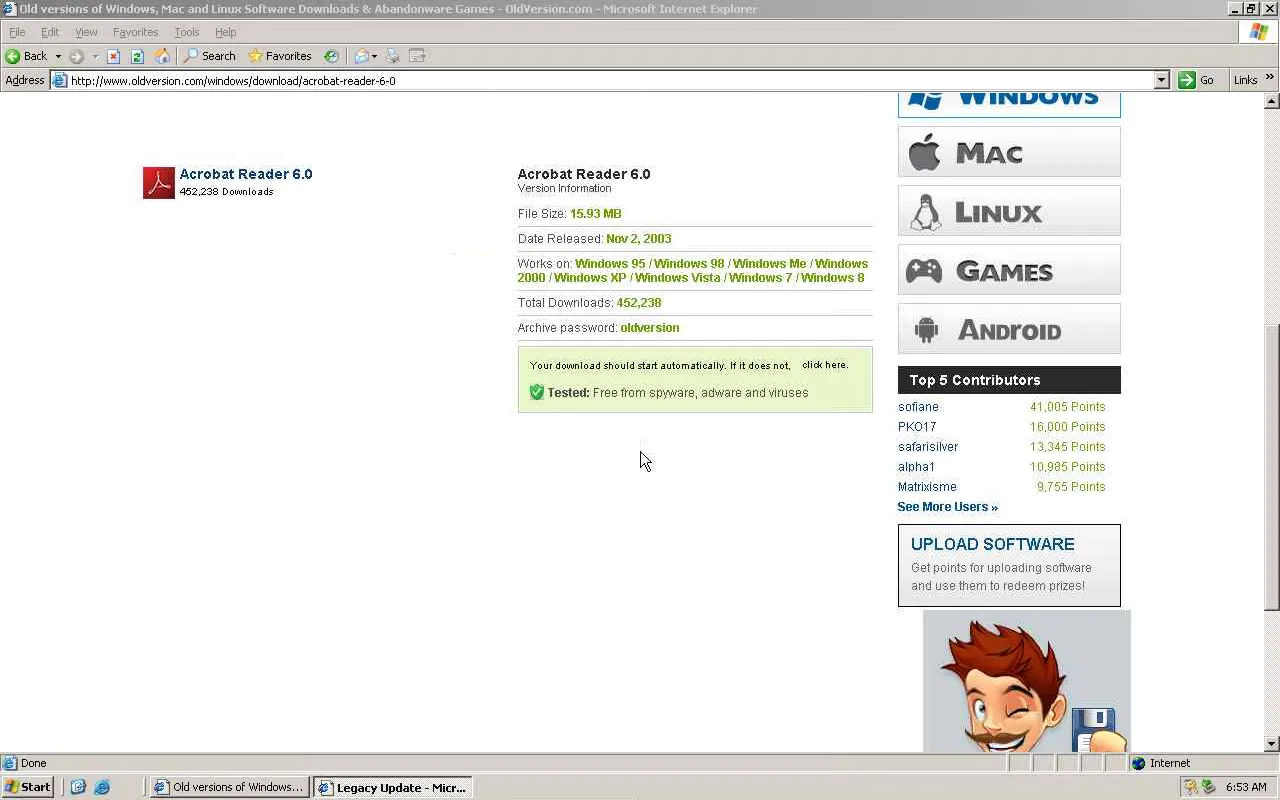Switch to the 'Old versions of Windows' taskbar window
Viewport: 1280px width, 800px height.
point(228,787)
